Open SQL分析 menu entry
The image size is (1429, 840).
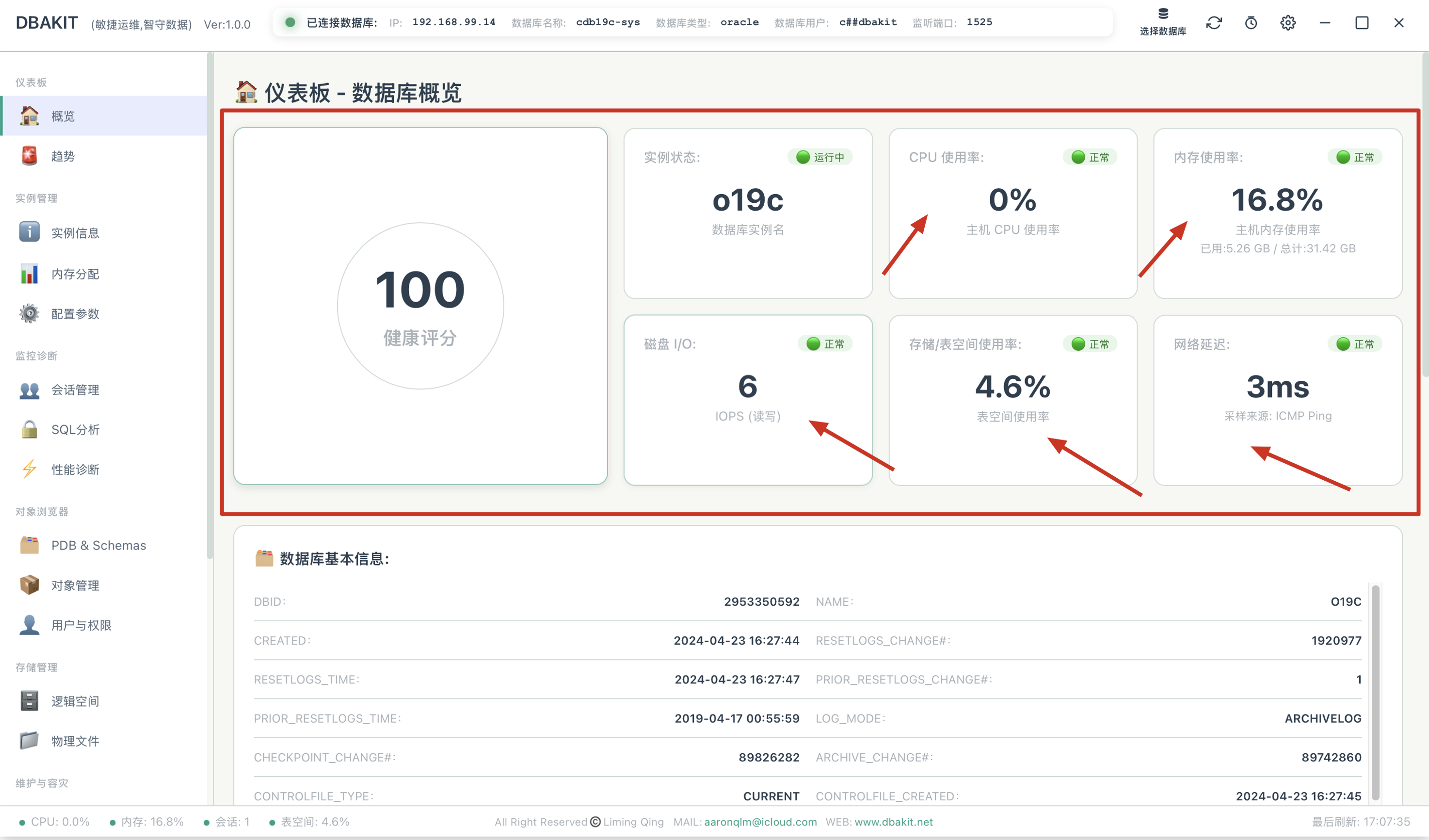(104, 430)
